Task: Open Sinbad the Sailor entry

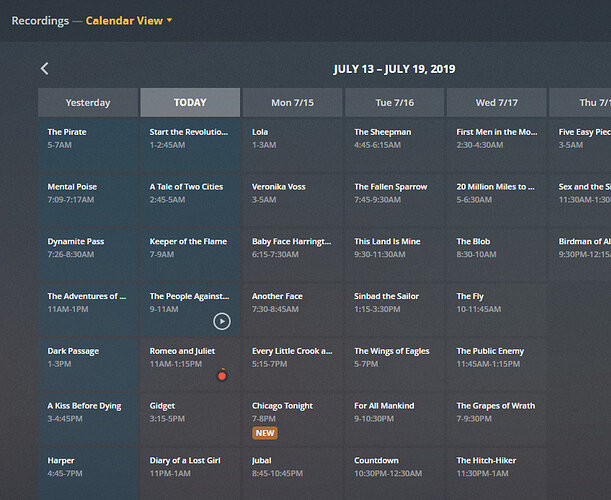Action: [x=394, y=309]
